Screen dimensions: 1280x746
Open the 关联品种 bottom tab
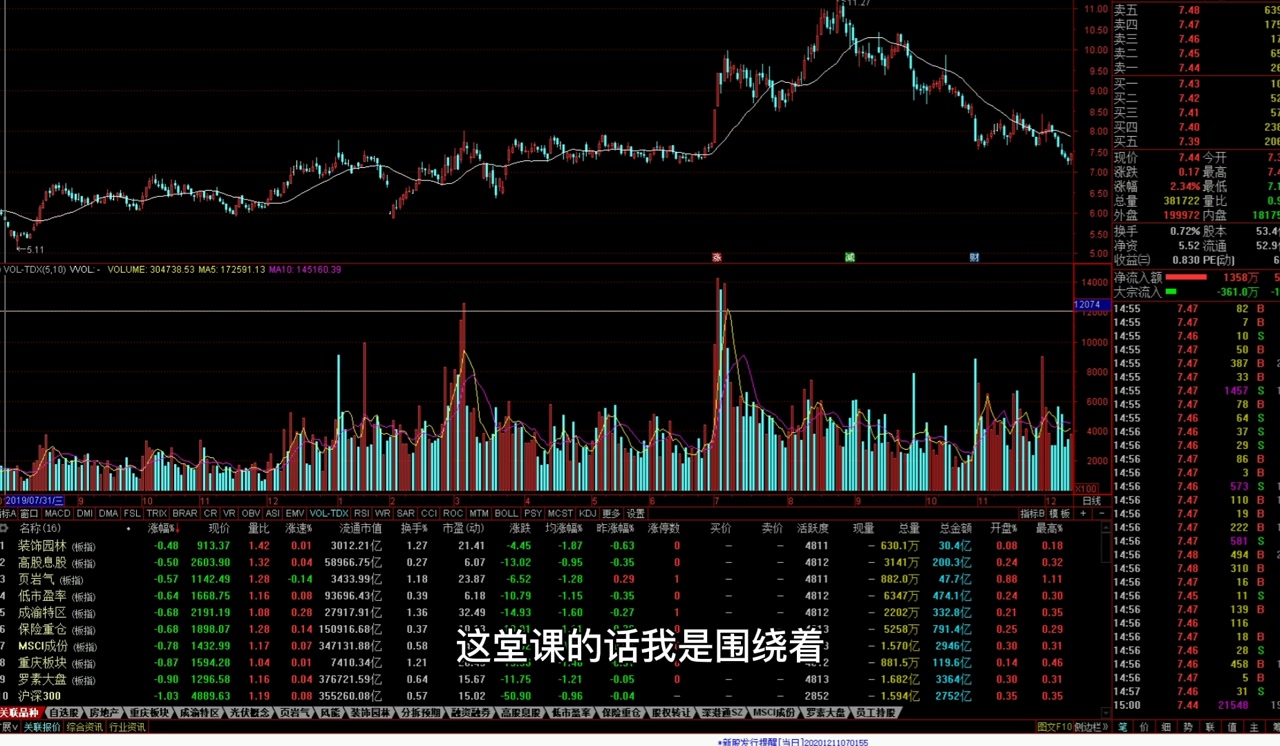pyautogui.click(x=19, y=713)
